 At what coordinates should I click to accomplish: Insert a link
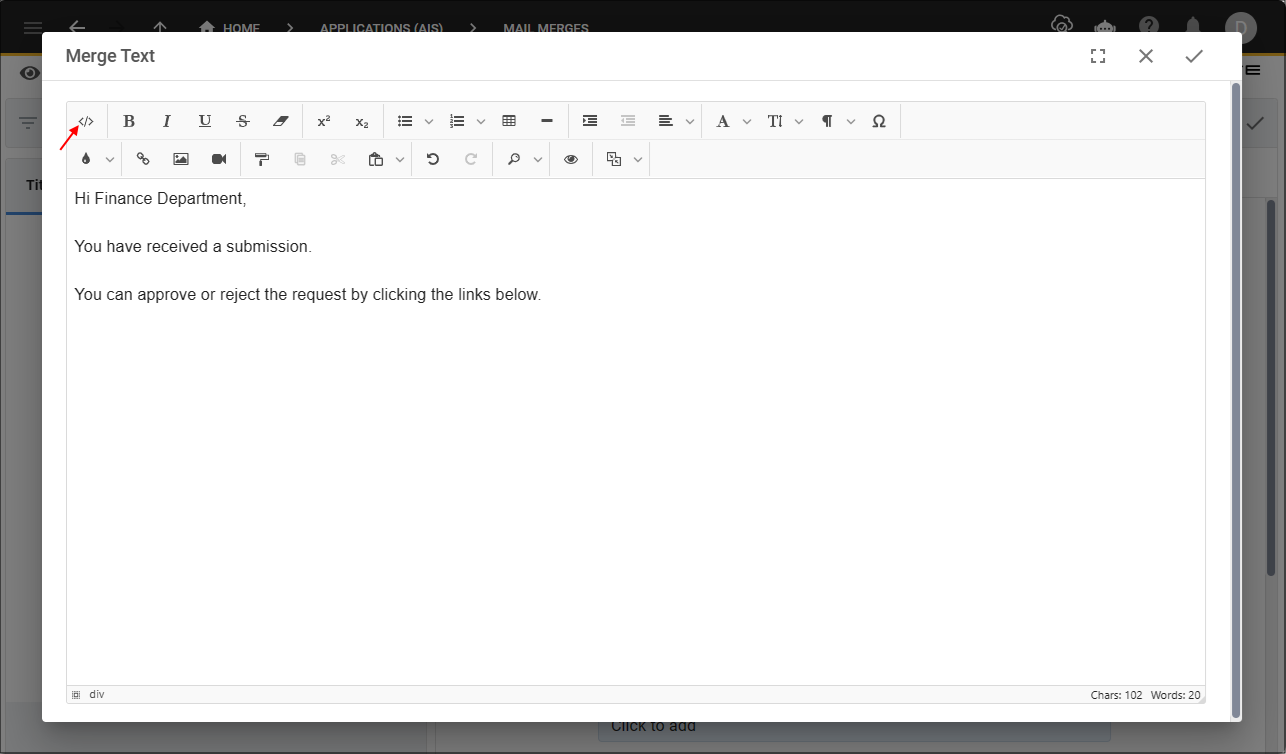[143, 159]
